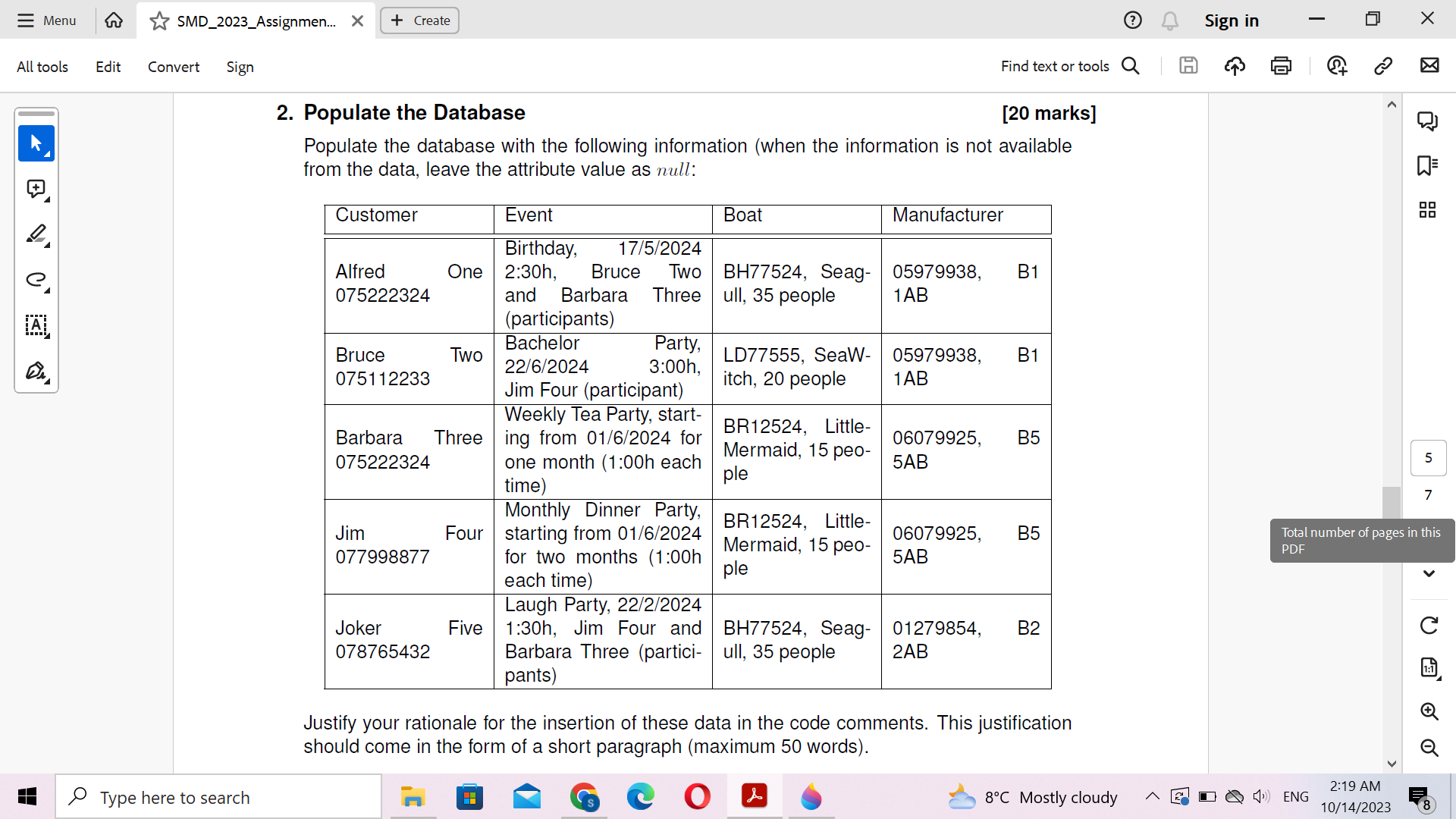Select the highlighter pen tool

point(36,234)
